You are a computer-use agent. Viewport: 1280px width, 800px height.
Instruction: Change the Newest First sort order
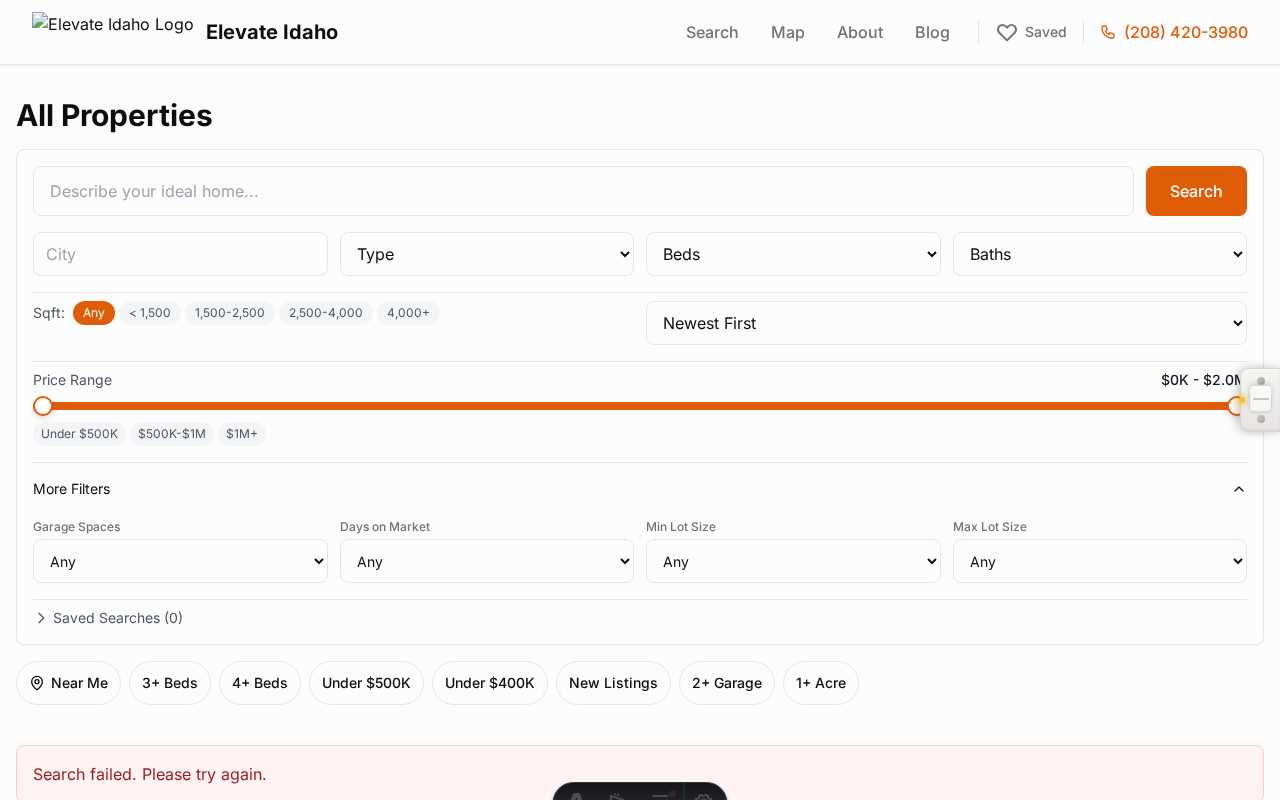pyautogui.click(x=946, y=323)
